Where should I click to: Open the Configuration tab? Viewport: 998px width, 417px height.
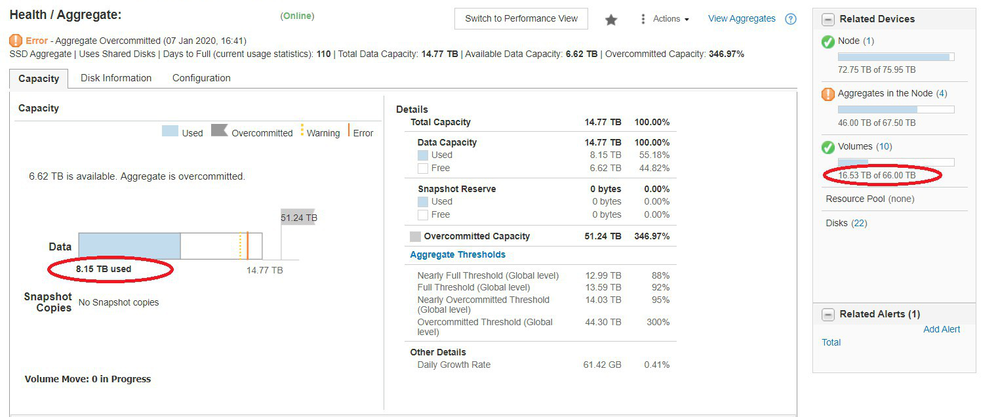click(201, 78)
